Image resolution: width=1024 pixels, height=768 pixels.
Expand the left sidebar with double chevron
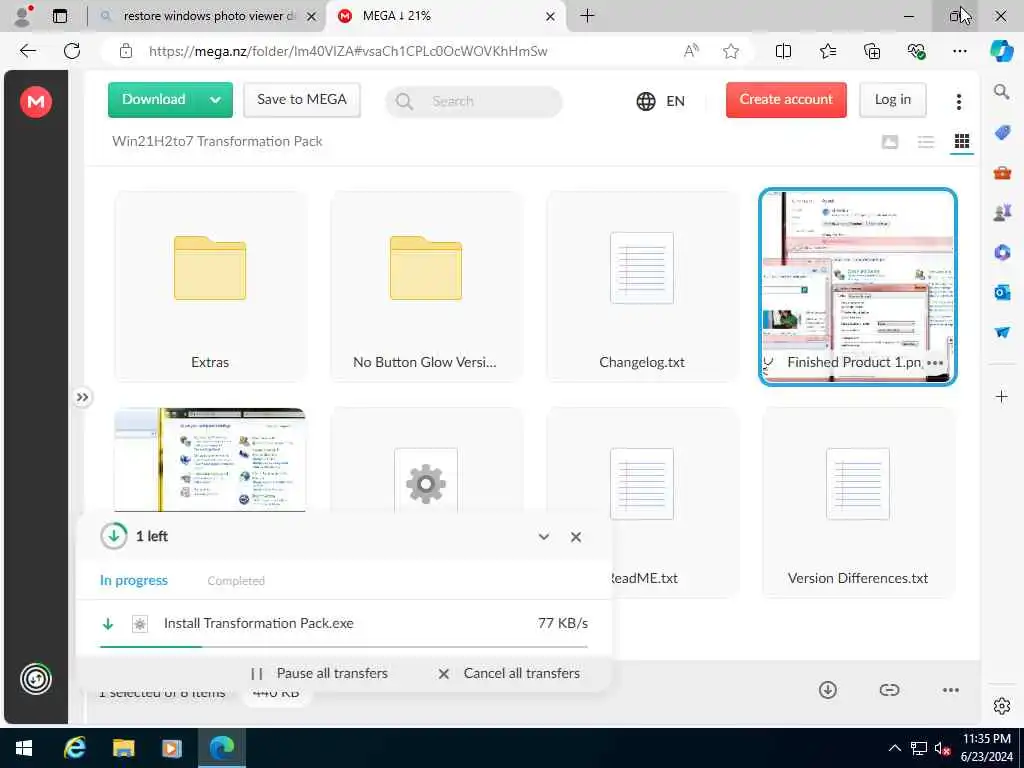coord(82,397)
